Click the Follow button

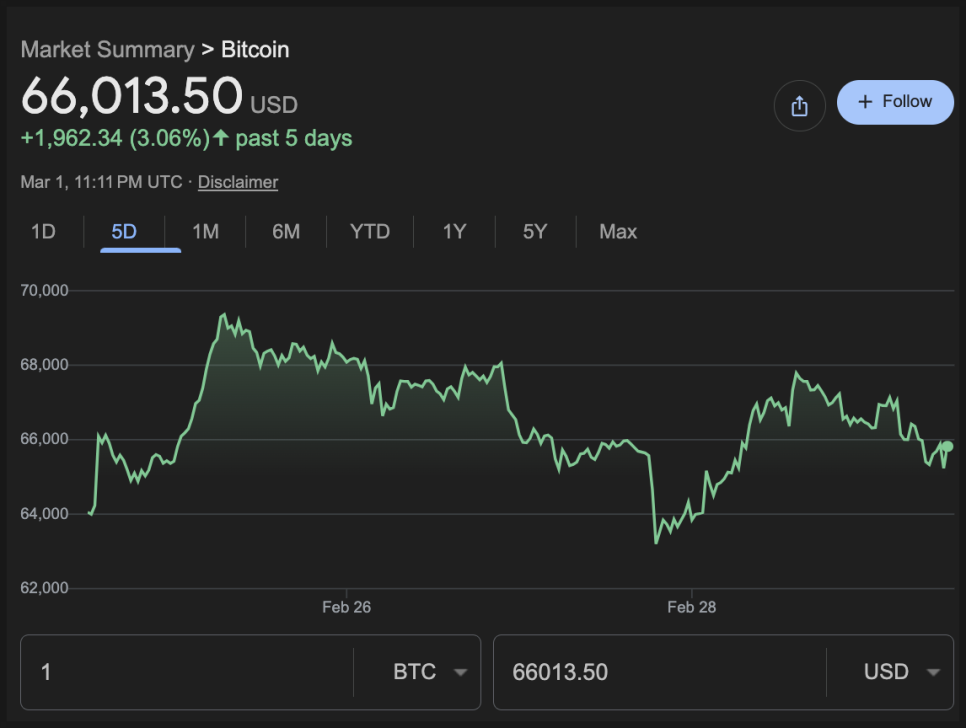pos(895,102)
